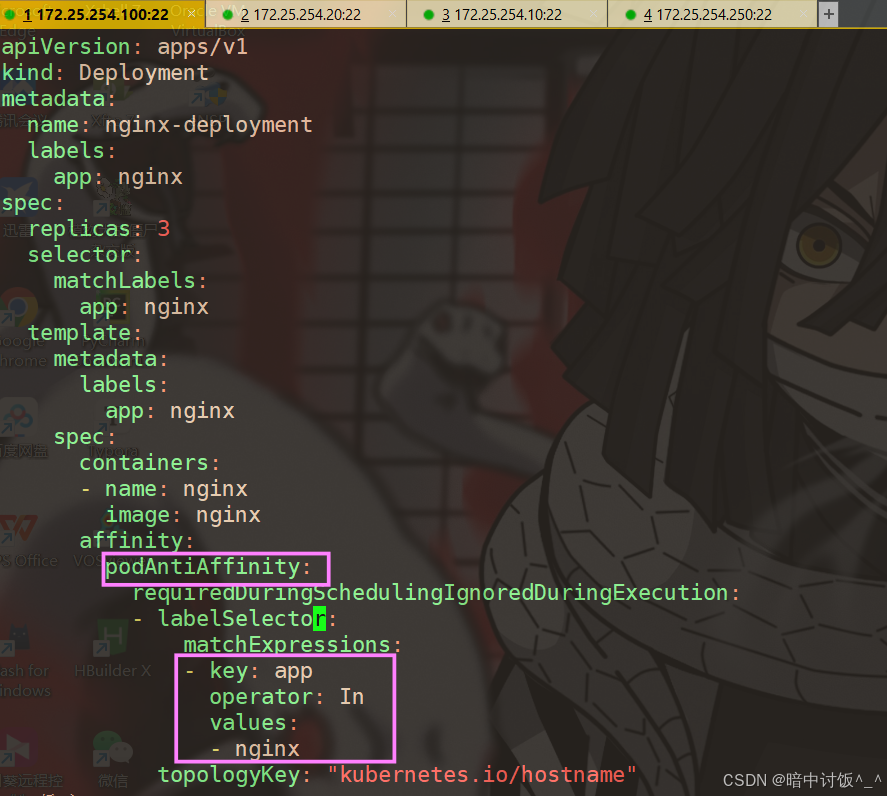Close the 172.25.254.250:22 tab

point(804,14)
